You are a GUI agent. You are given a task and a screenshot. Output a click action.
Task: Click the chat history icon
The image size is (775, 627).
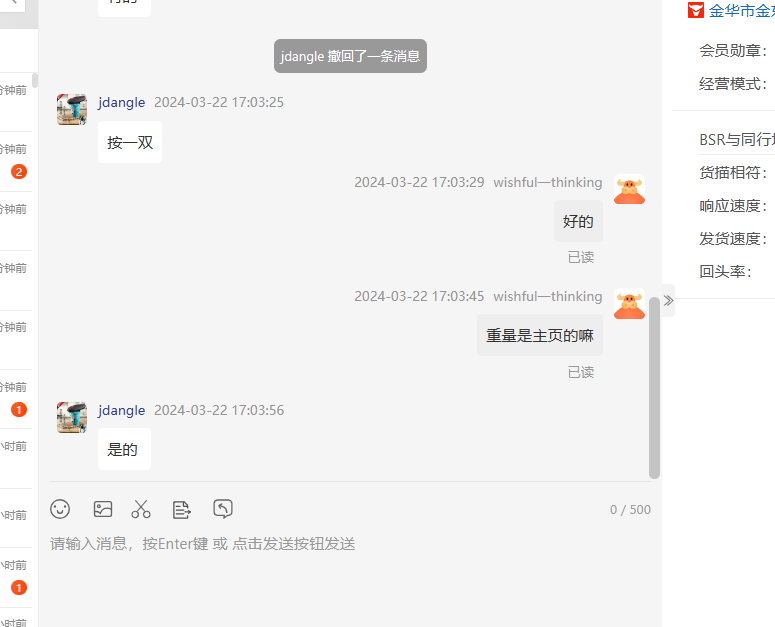(223, 508)
